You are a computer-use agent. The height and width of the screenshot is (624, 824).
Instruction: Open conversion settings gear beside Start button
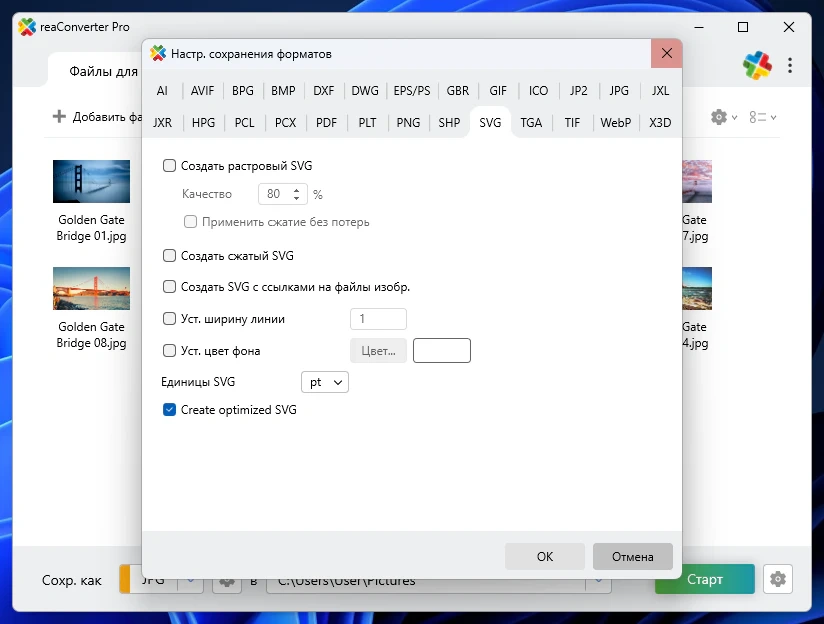[x=777, y=579]
